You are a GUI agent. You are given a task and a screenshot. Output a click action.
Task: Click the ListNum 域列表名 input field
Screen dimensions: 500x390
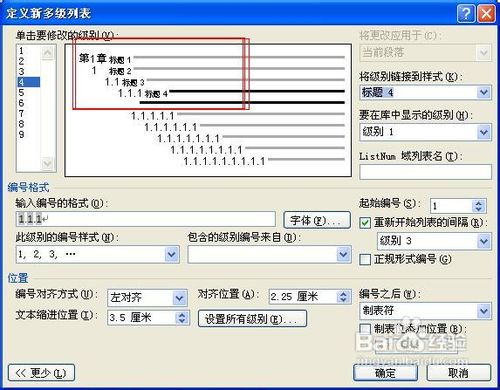(425, 172)
